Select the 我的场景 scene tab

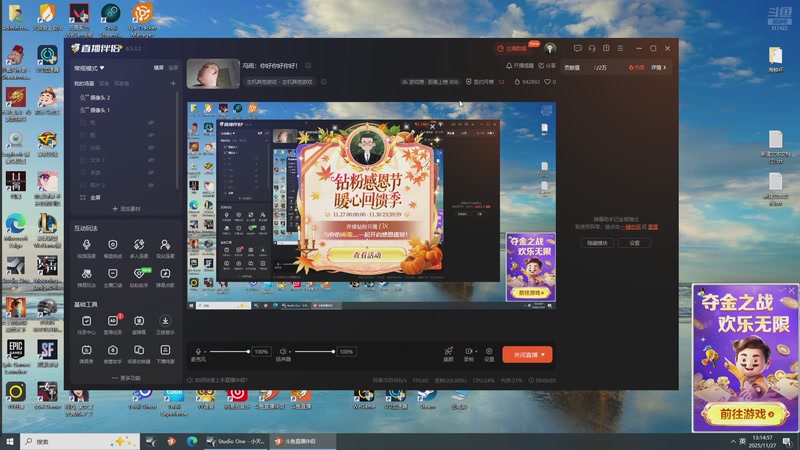[84, 83]
